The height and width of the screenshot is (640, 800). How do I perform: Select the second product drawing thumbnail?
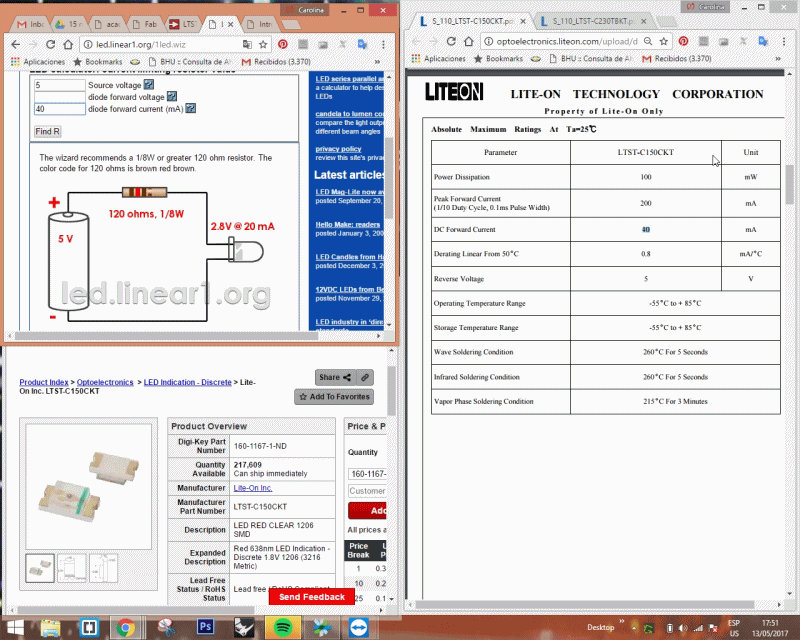coord(71,568)
